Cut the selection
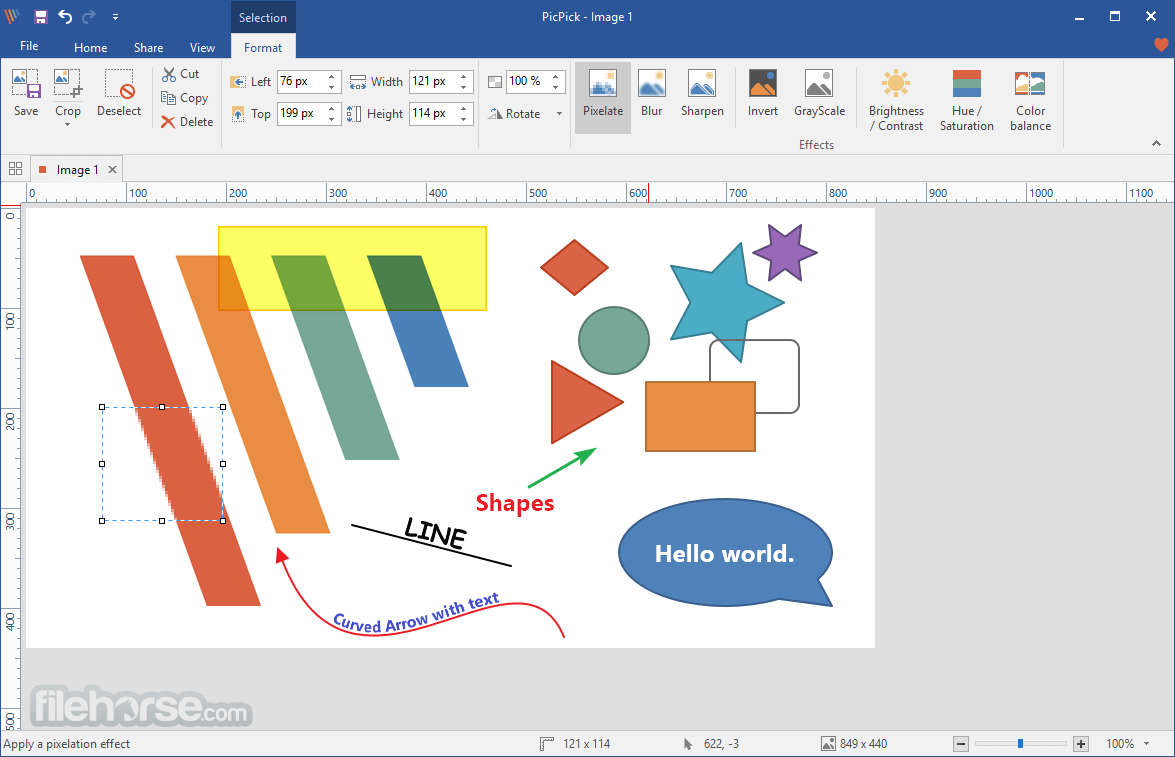1175x757 pixels. pos(181,73)
